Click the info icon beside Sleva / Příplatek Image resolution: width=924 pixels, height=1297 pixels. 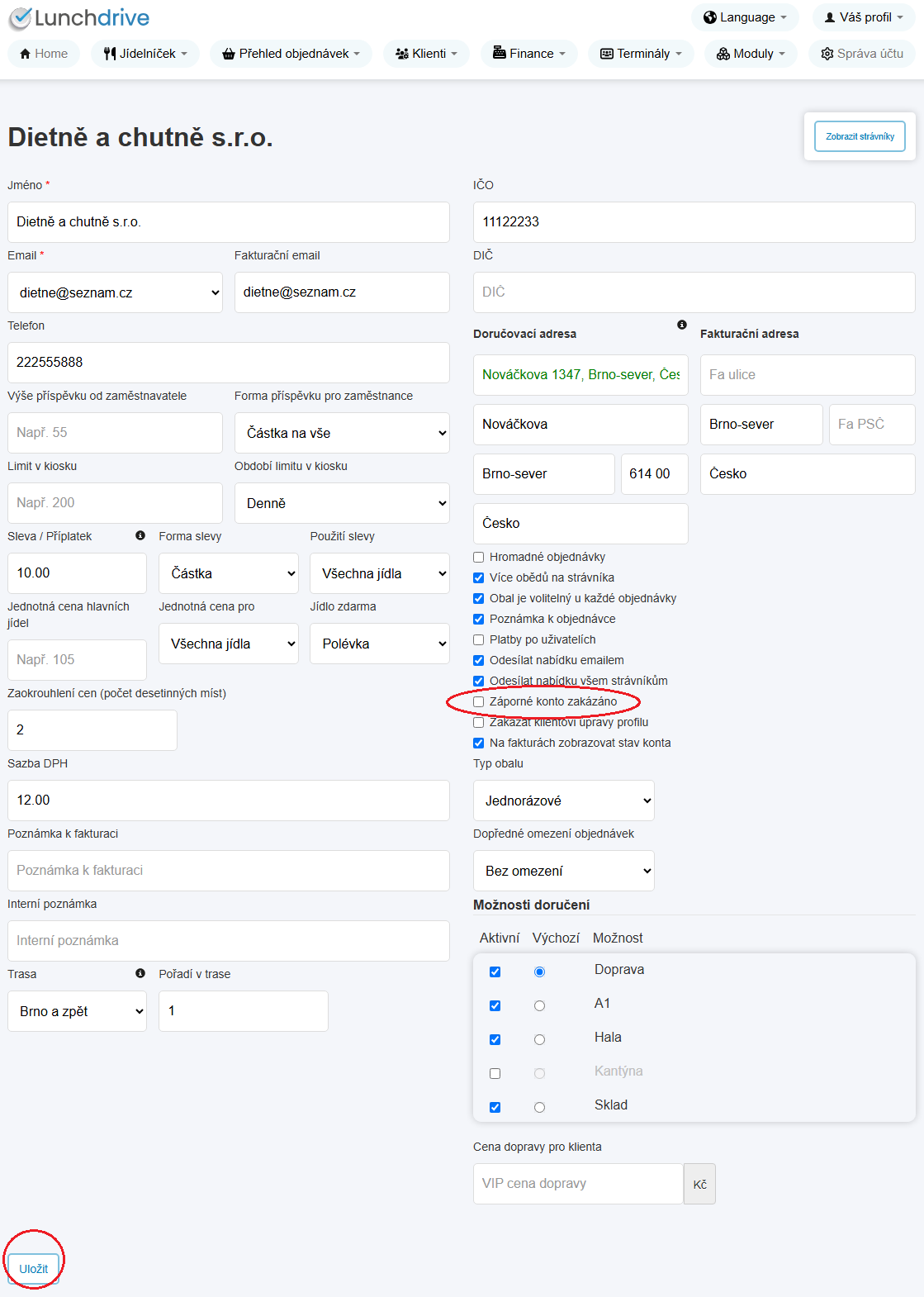(x=140, y=535)
